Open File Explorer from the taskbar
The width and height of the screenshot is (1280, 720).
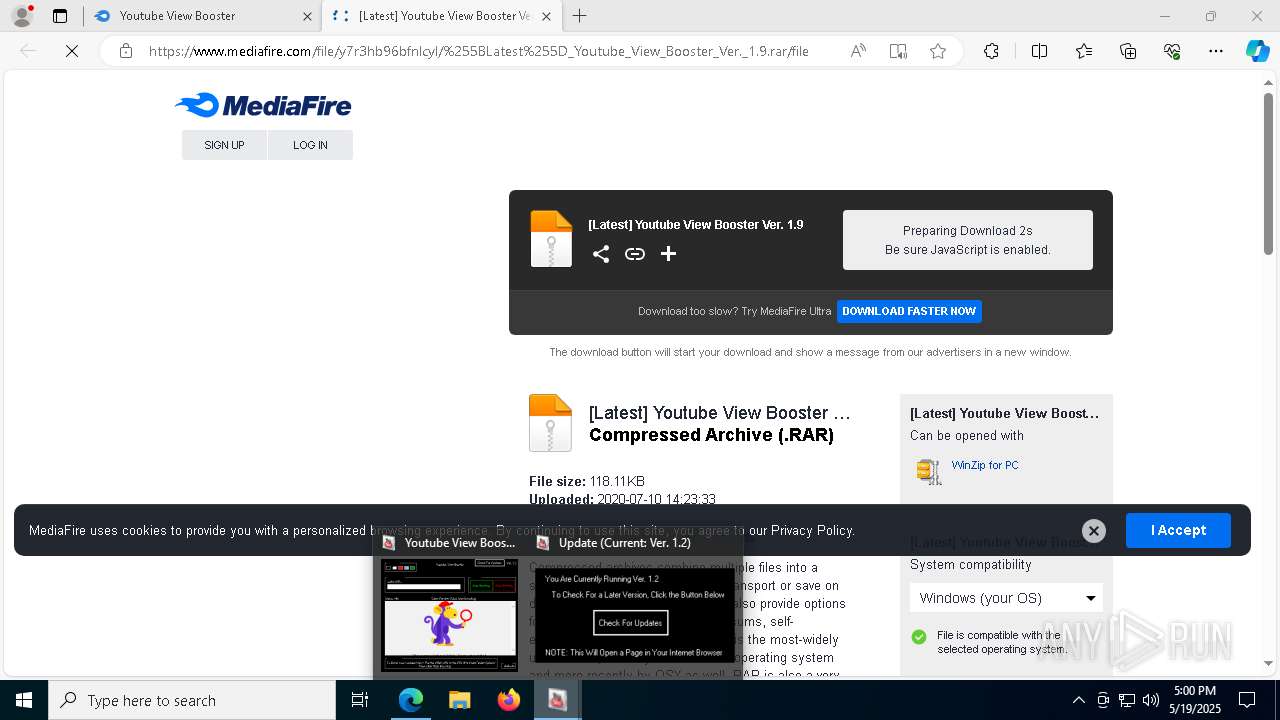click(x=459, y=700)
